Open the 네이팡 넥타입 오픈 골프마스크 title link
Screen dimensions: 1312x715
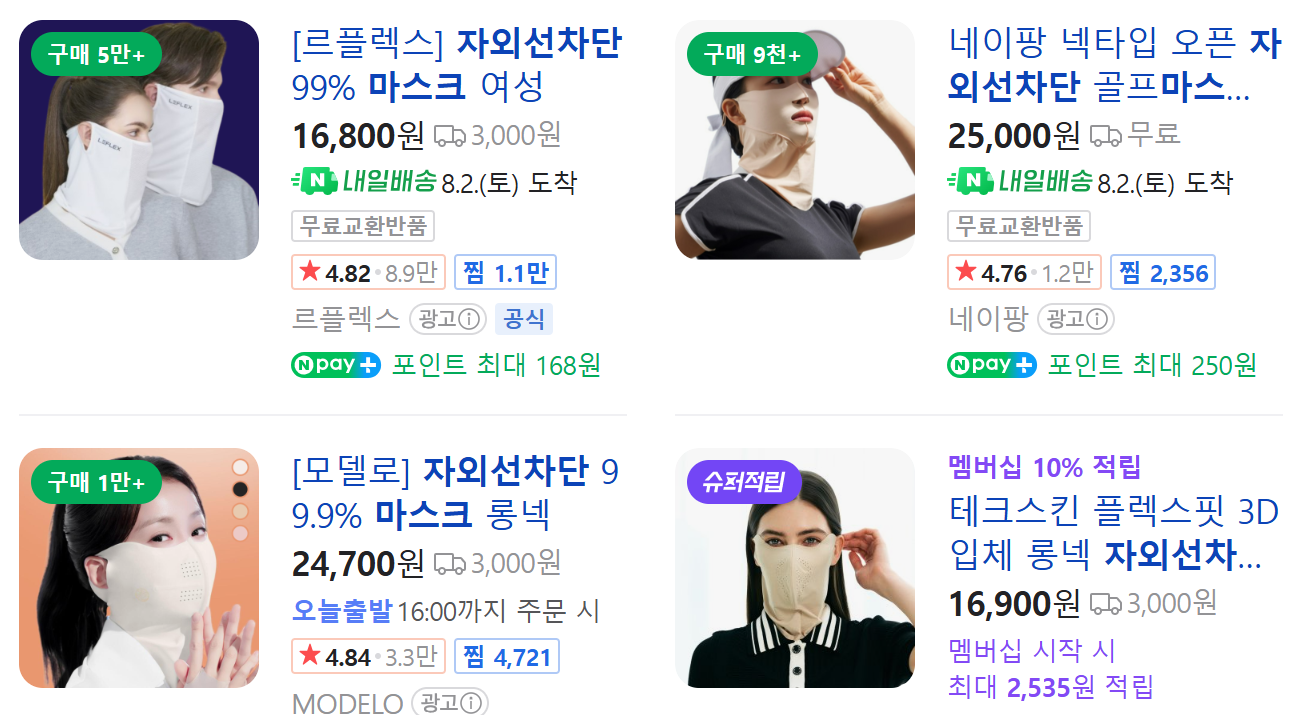tap(1114, 65)
